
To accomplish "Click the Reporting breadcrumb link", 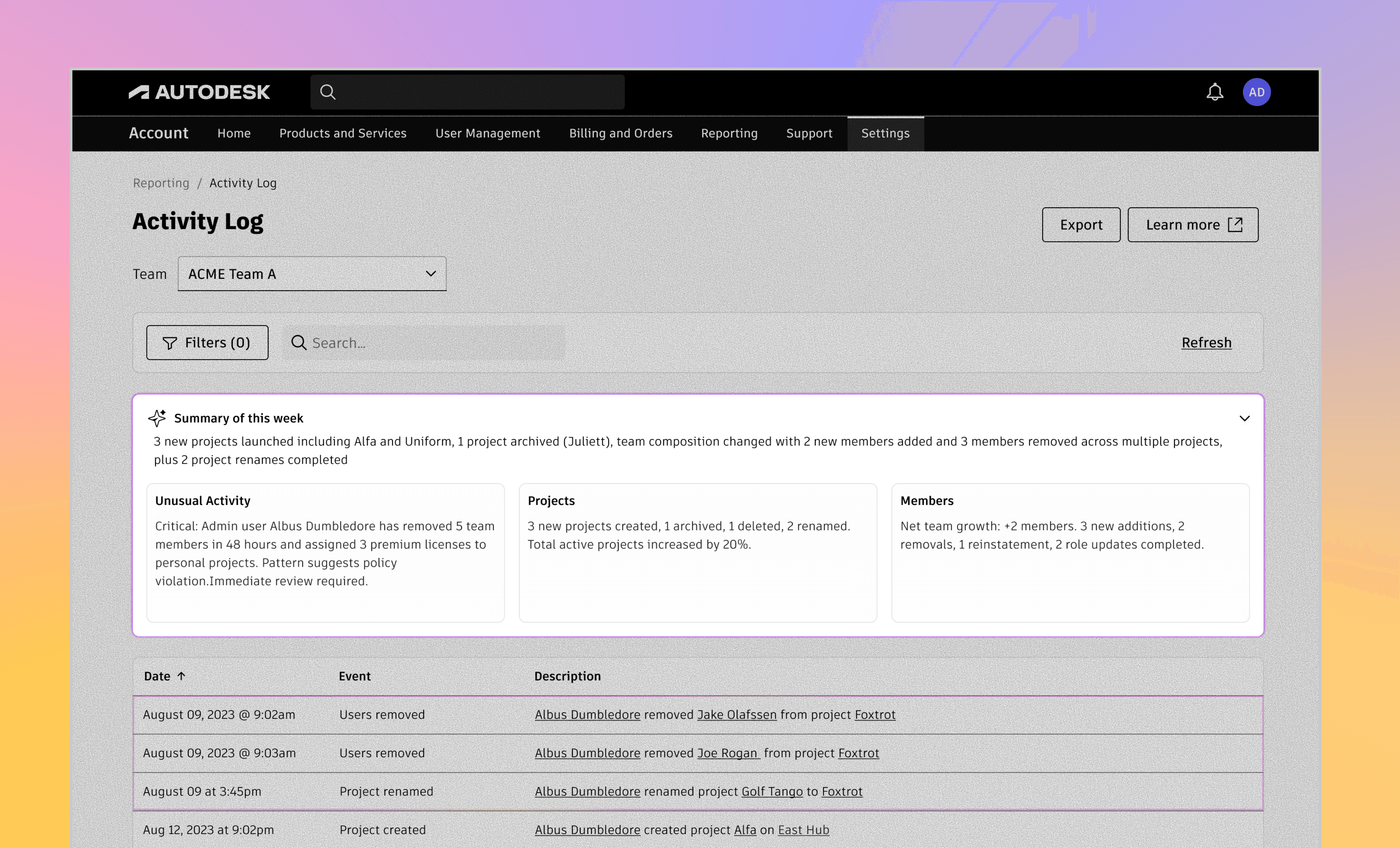I will click(161, 183).
